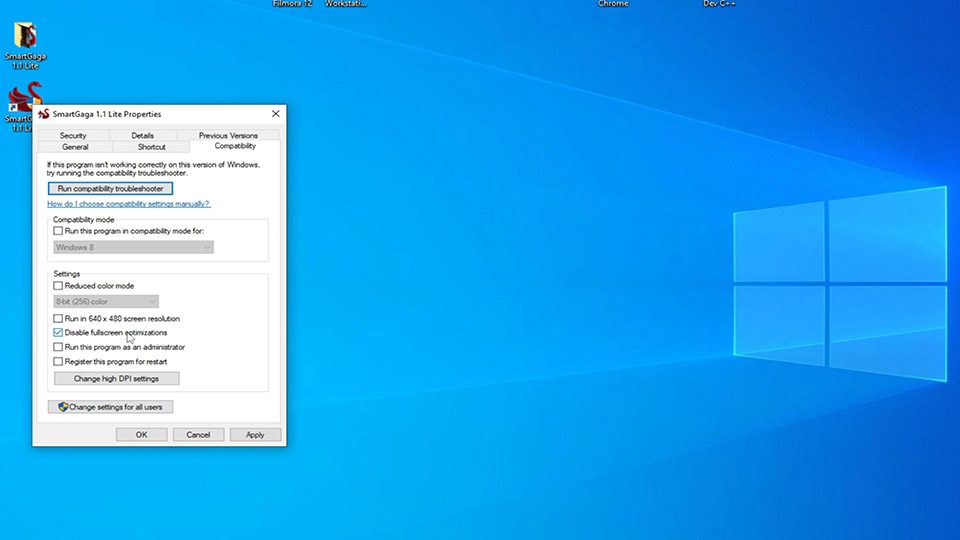Switch to the Security tab
Screen dimensions: 960x540
click(x=73, y=135)
